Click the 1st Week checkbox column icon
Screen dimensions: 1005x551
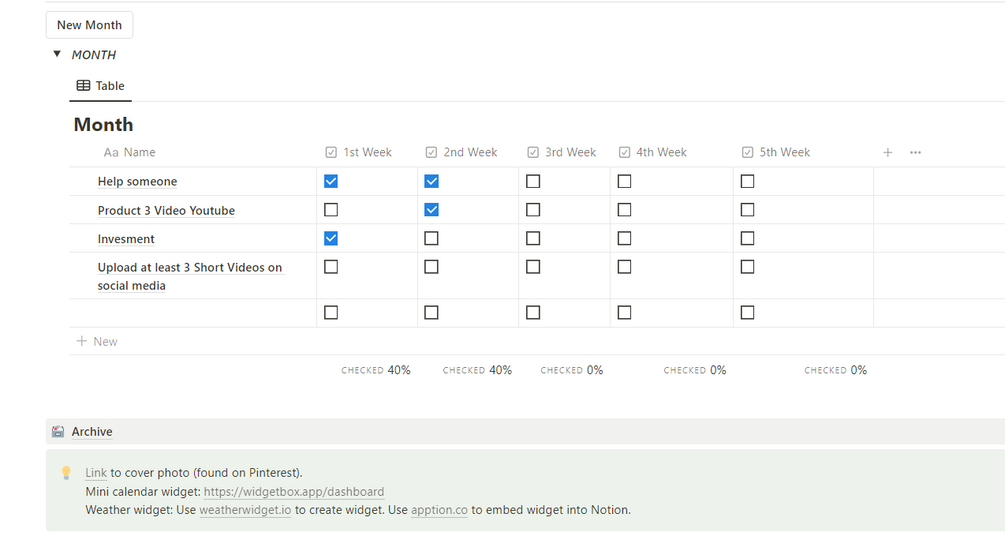(331, 153)
